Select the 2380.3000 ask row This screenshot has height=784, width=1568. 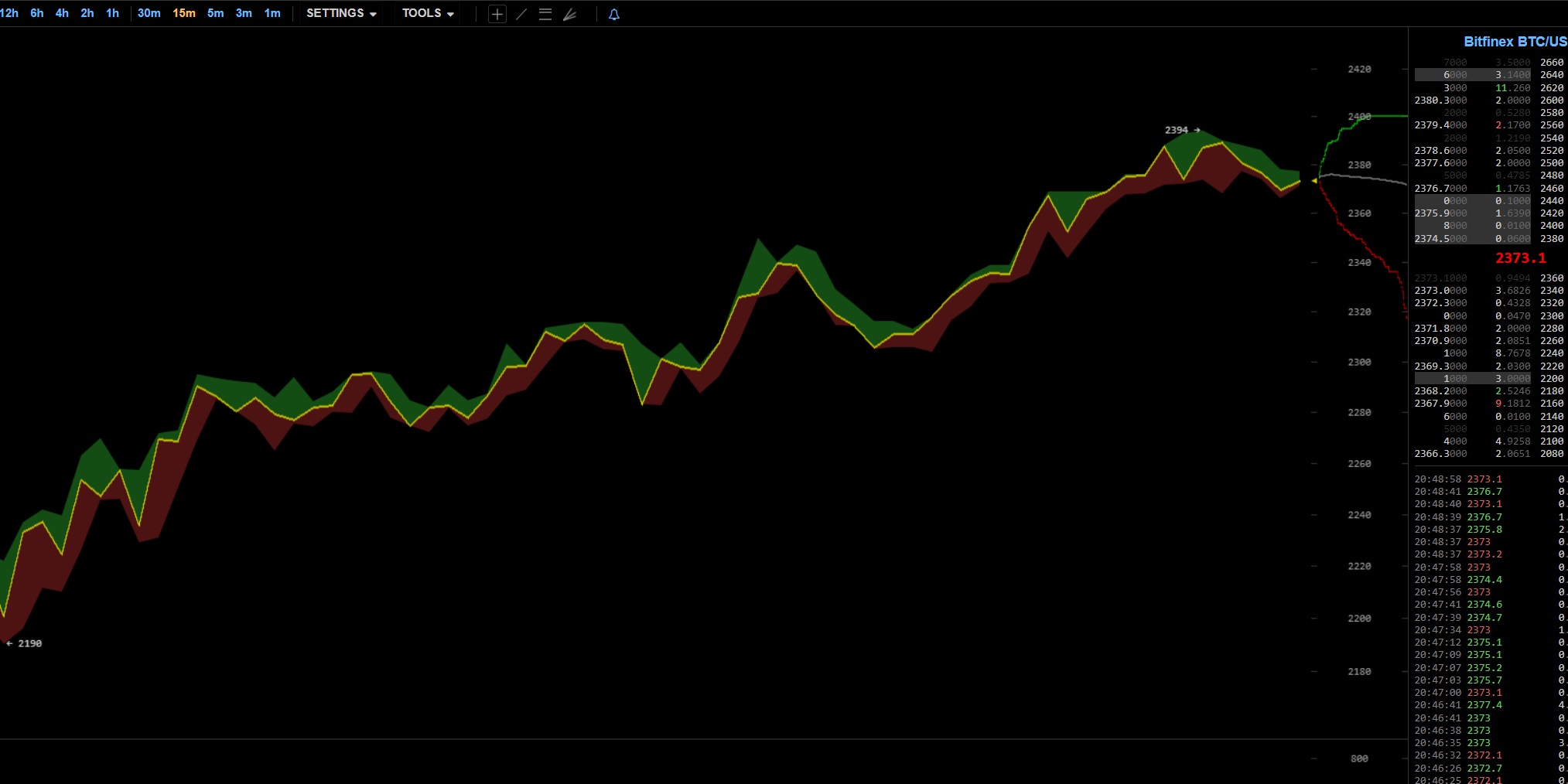1489,101
